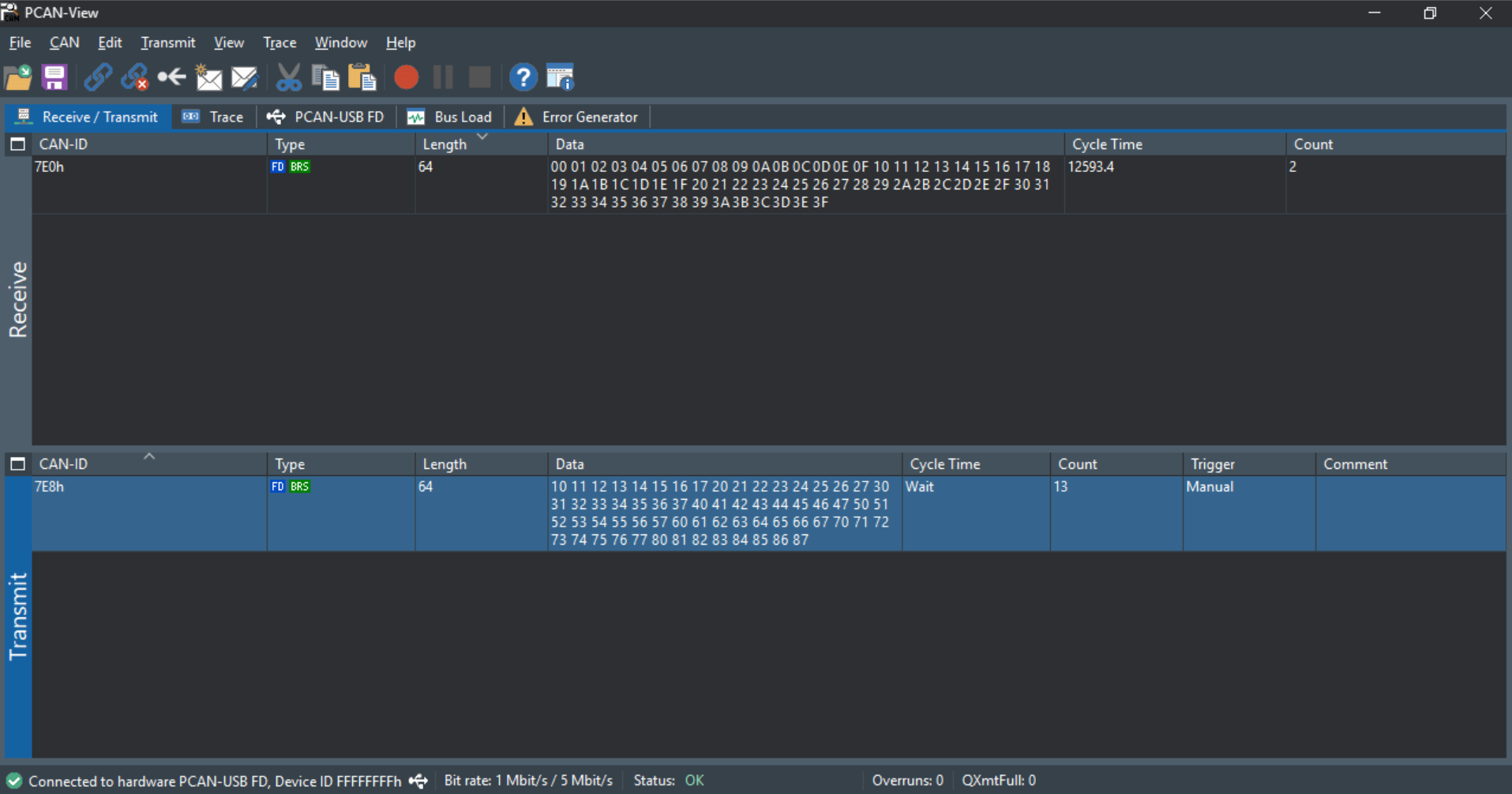Connect to CAN hardware via the link icon

coord(98,77)
